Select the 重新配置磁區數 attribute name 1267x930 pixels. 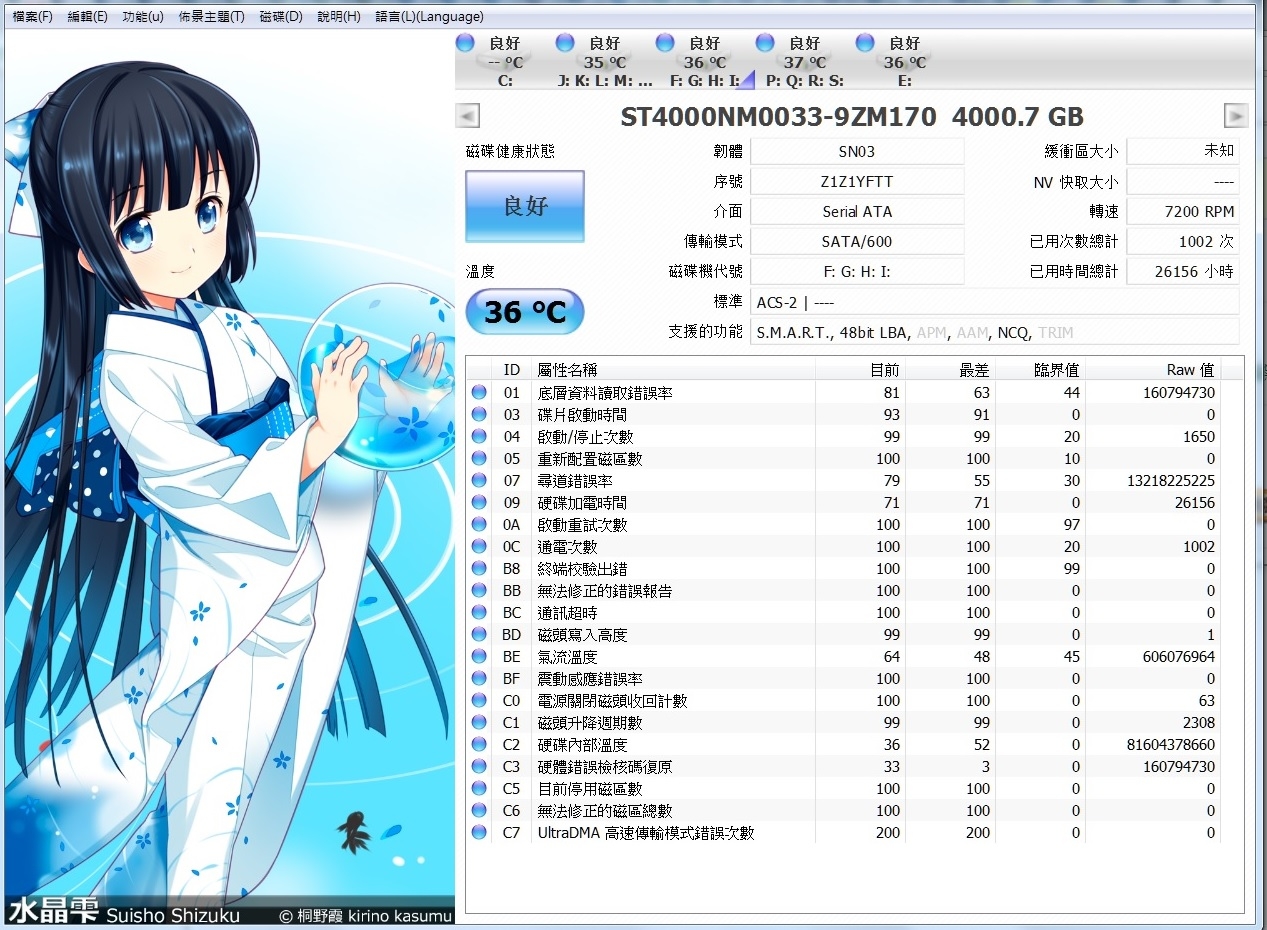pyautogui.click(x=590, y=459)
